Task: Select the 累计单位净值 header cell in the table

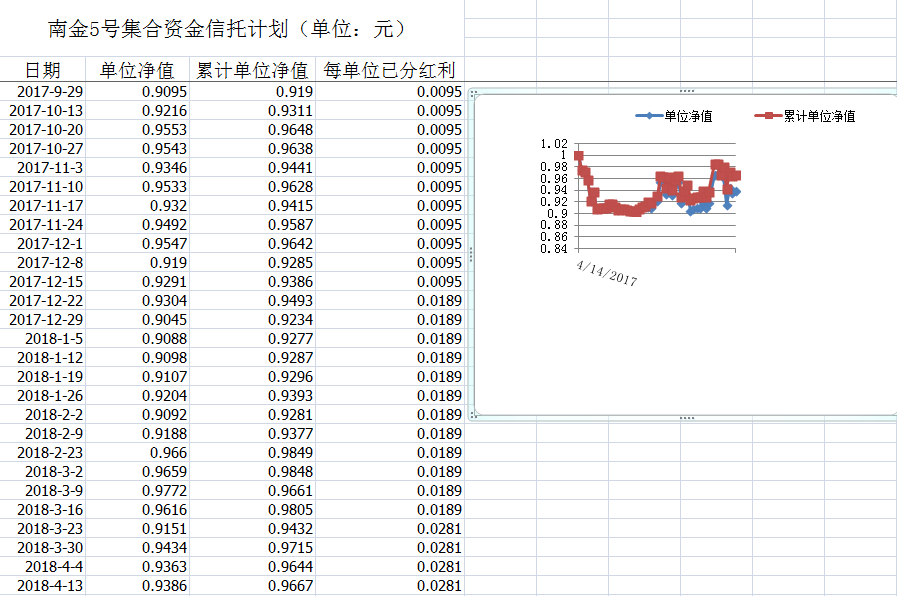Action: click(x=252, y=70)
